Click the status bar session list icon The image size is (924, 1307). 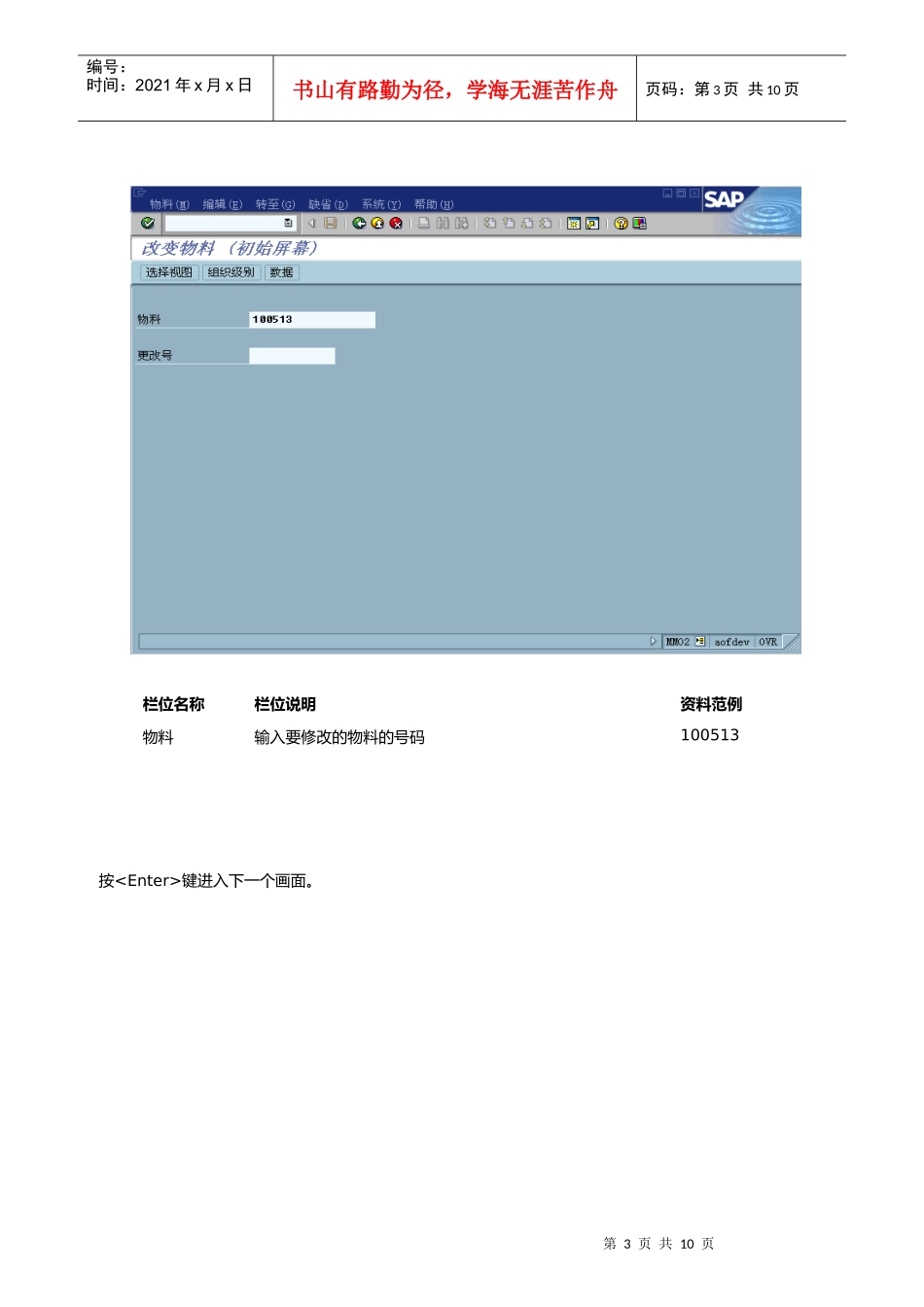pos(700,642)
